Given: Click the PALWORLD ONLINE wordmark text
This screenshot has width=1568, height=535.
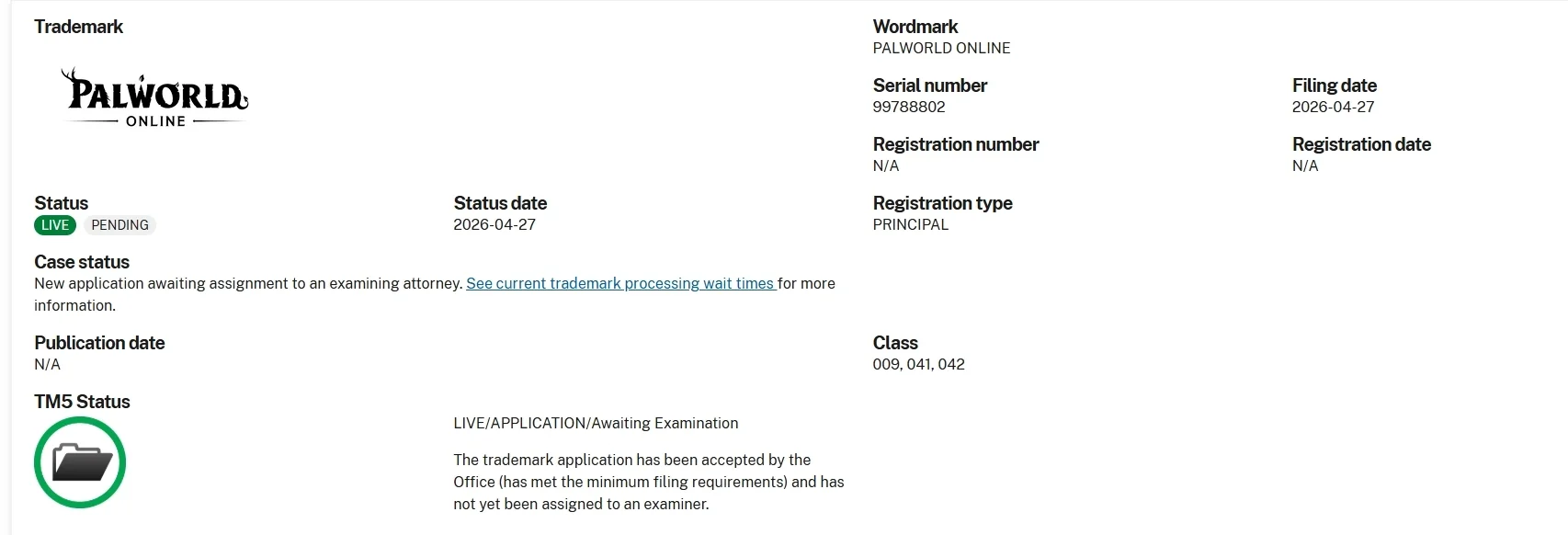Looking at the screenshot, I should (x=941, y=48).
